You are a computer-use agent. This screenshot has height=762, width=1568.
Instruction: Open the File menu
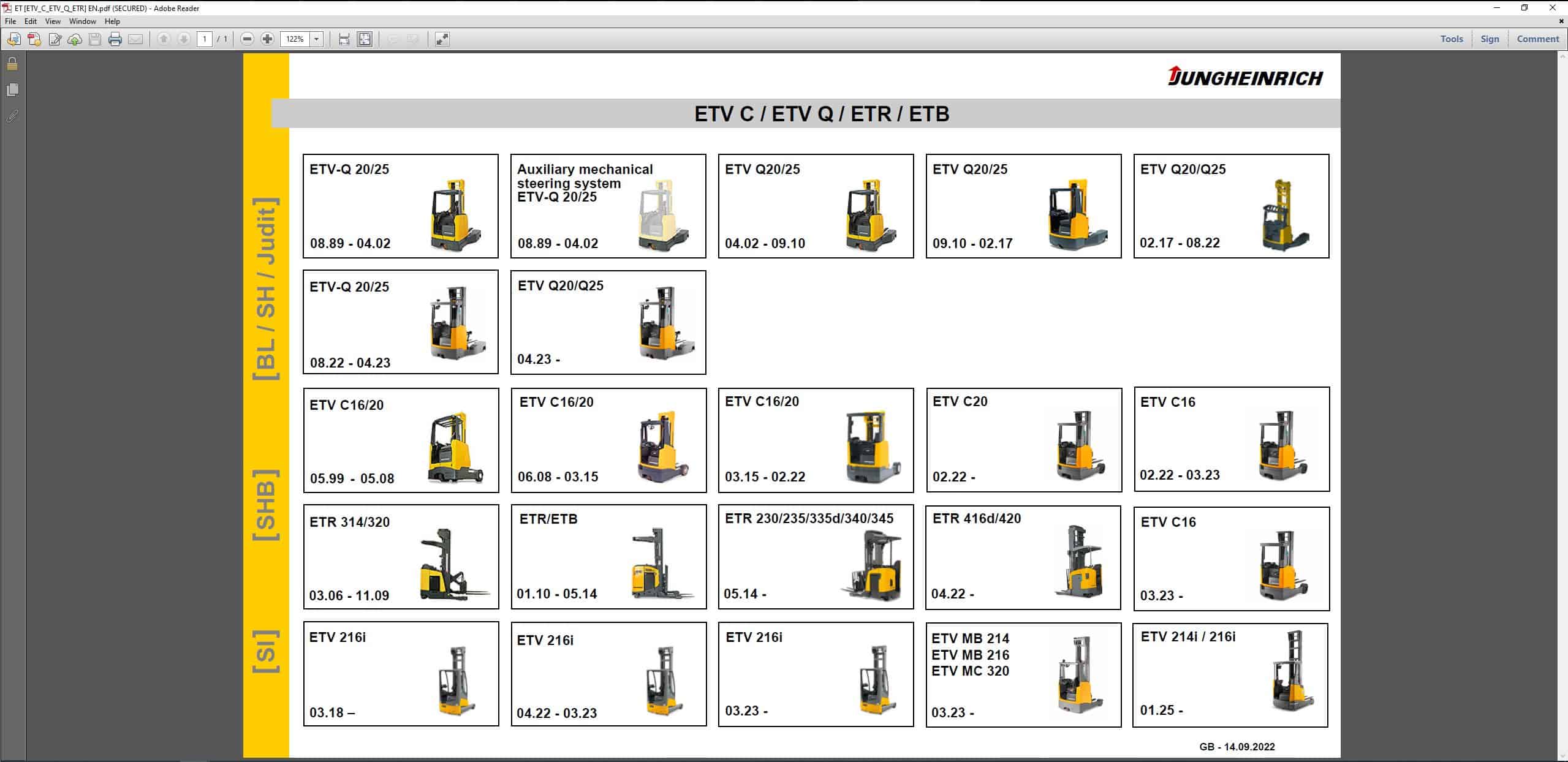pyautogui.click(x=10, y=21)
